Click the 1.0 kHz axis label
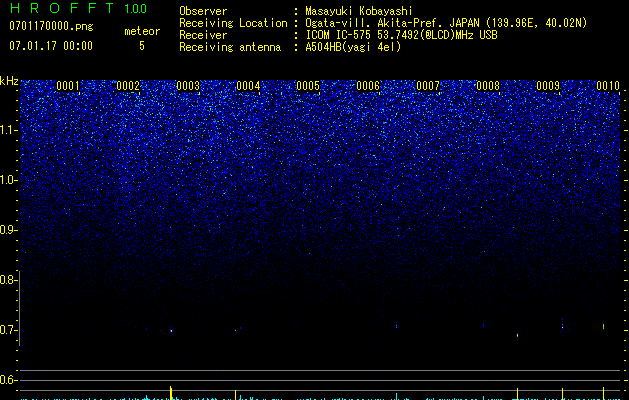629x400 pixels. click(9, 180)
